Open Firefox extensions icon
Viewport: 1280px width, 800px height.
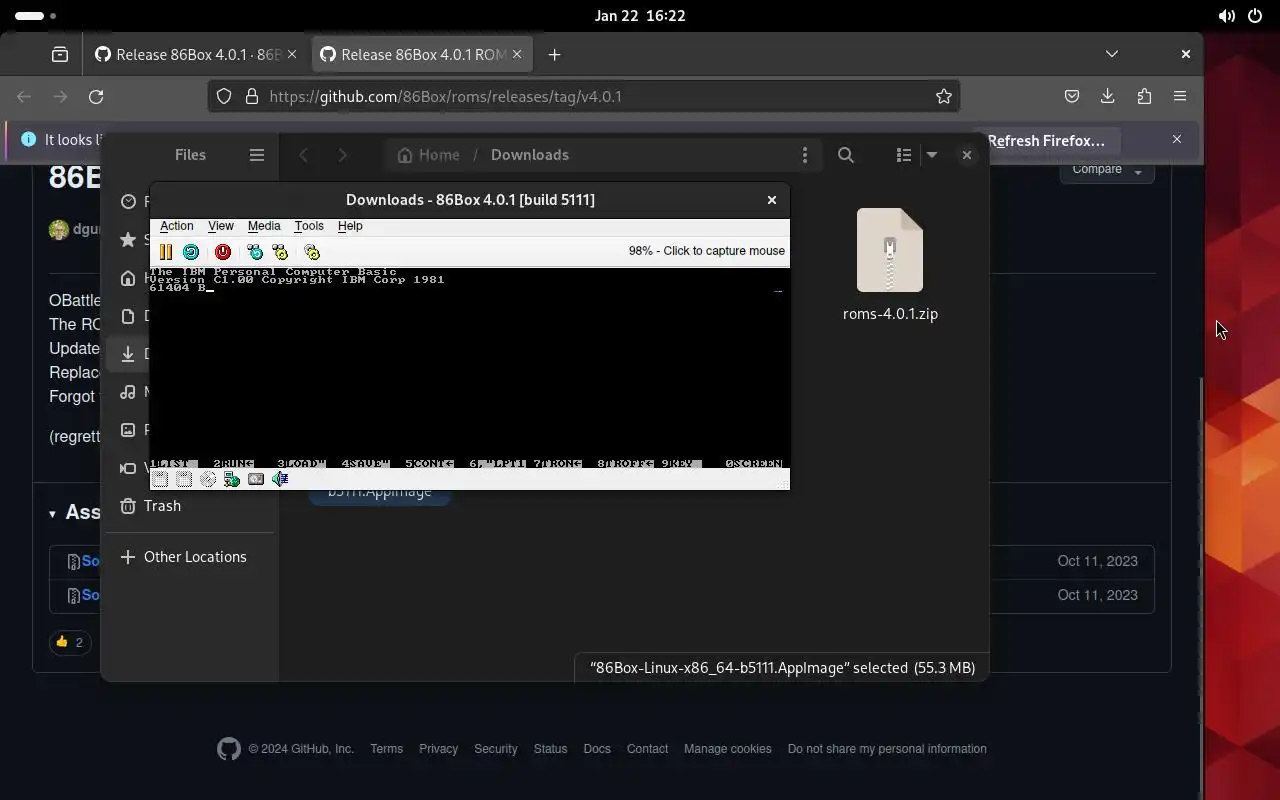click(1144, 97)
